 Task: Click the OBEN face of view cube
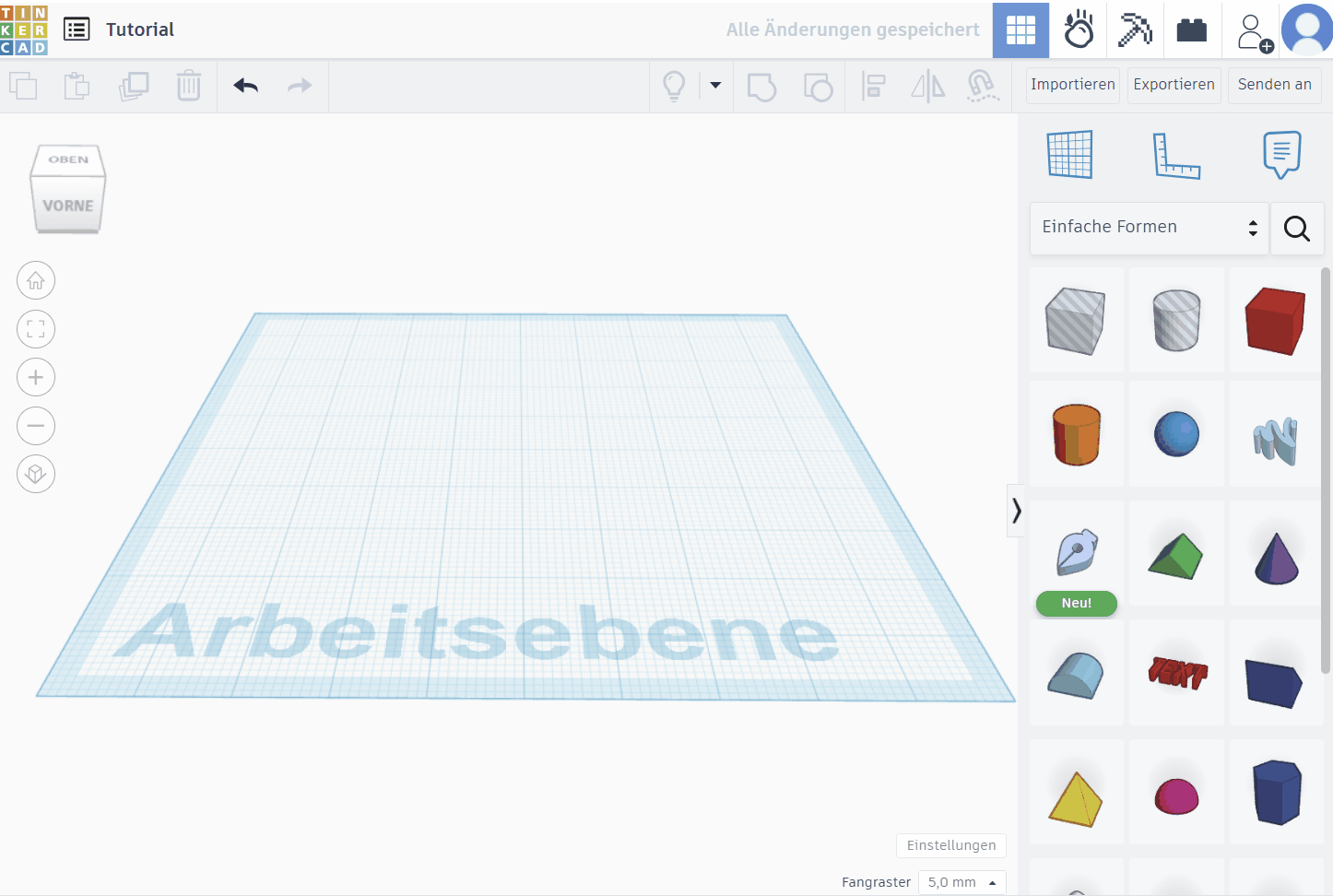[68, 159]
